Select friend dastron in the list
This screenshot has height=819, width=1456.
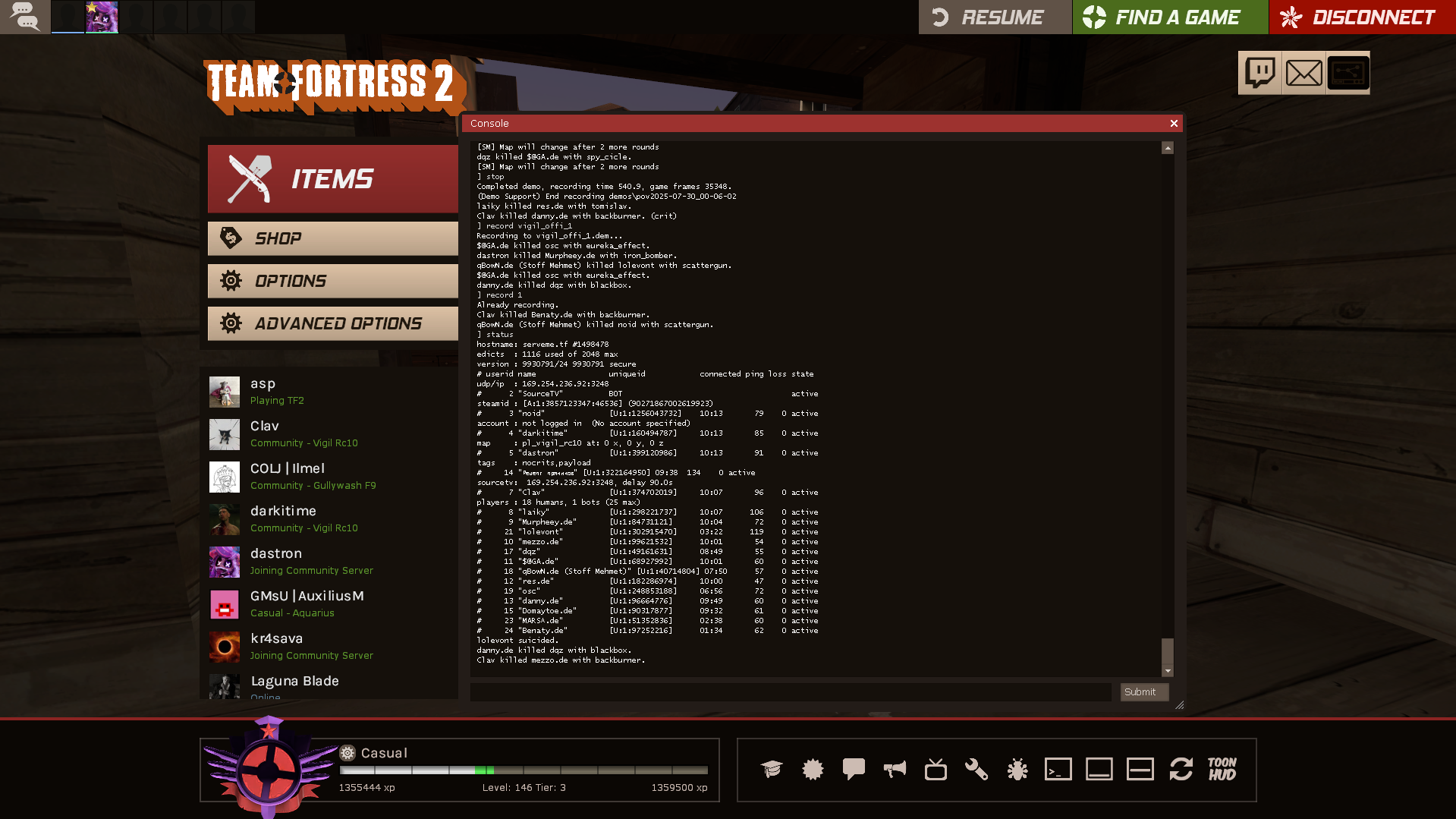click(332, 562)
